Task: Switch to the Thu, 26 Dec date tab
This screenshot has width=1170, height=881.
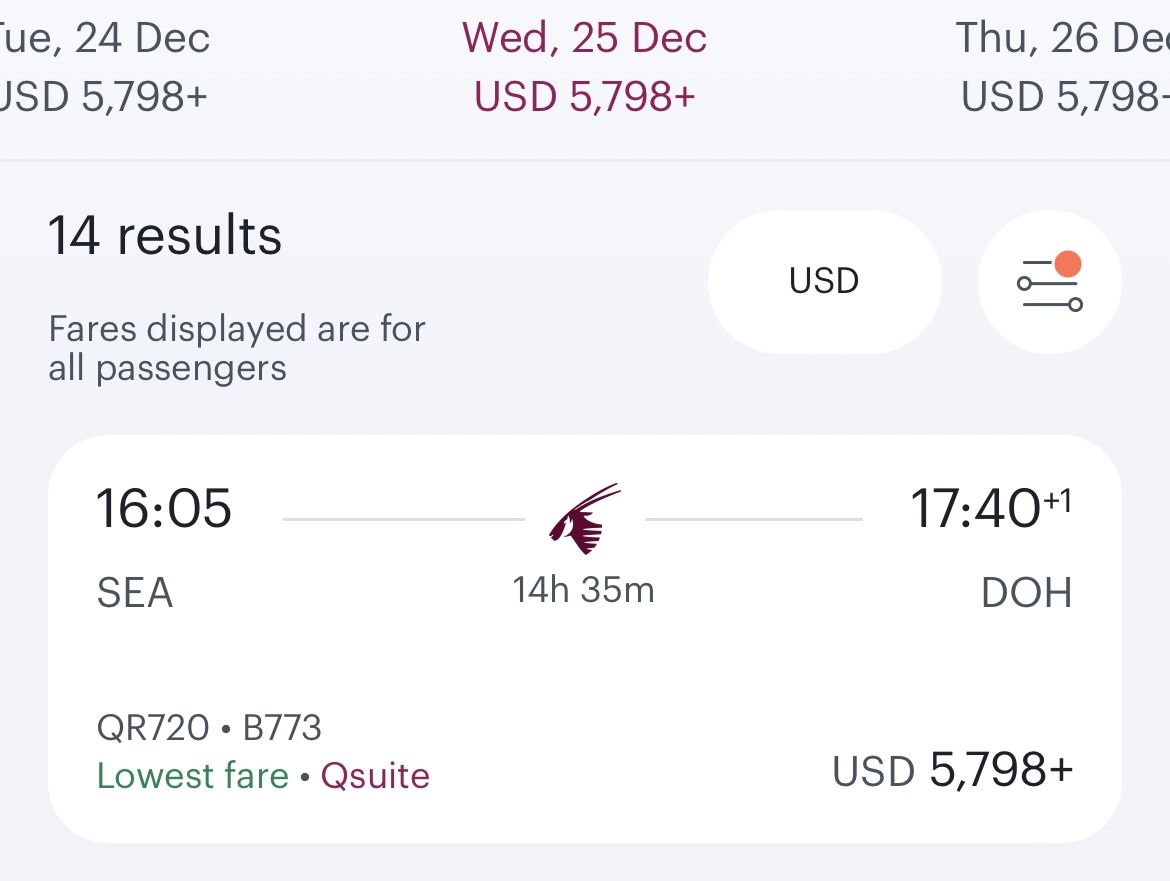Action: (x=1063, y=67)
